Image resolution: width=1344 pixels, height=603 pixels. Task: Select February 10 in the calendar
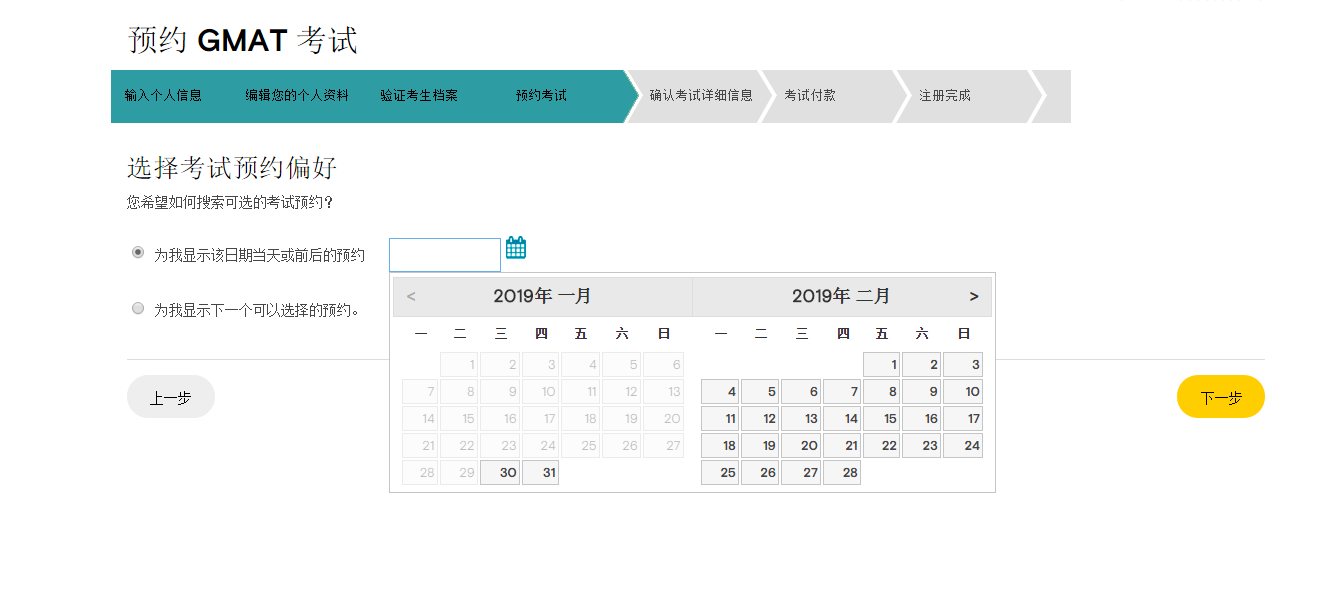tap(963, 391)
